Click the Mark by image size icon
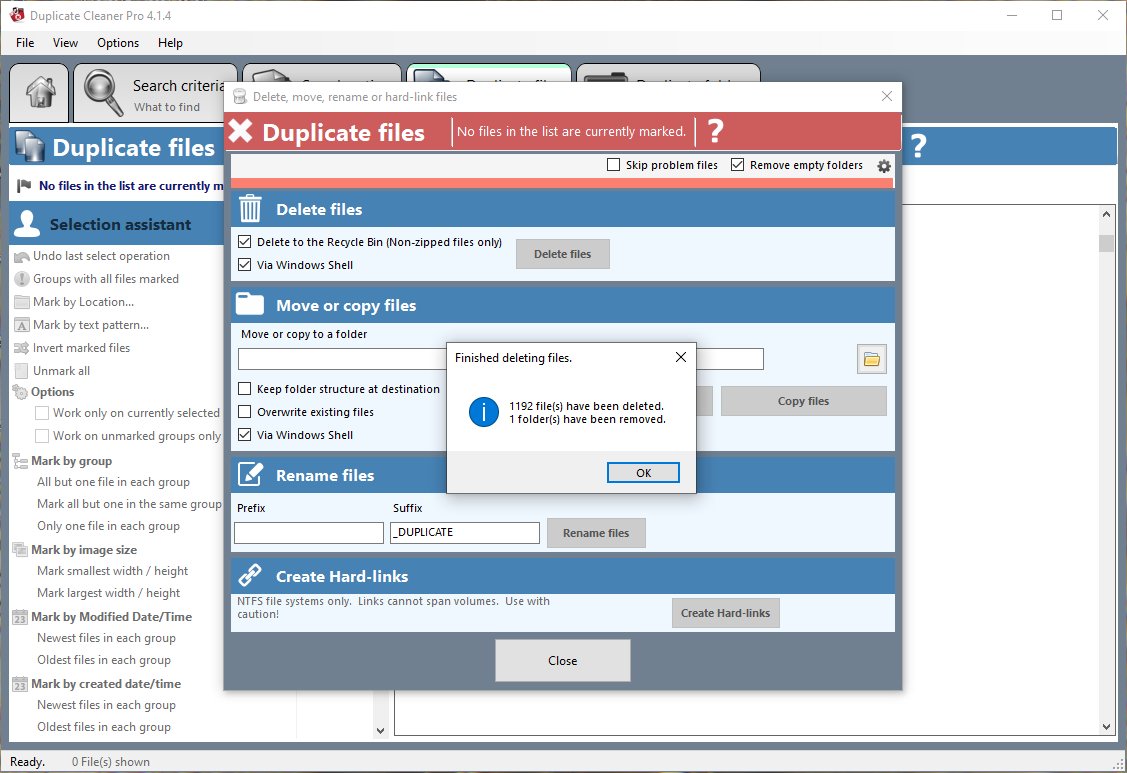 (20, 550)
